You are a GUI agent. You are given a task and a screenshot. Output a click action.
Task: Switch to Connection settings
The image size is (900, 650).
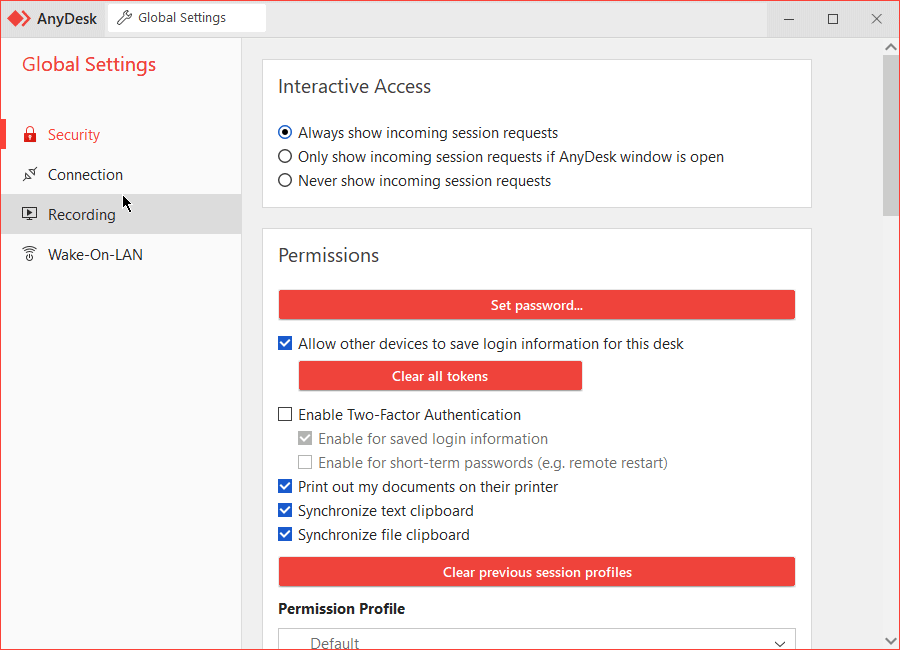click(121, 175)
